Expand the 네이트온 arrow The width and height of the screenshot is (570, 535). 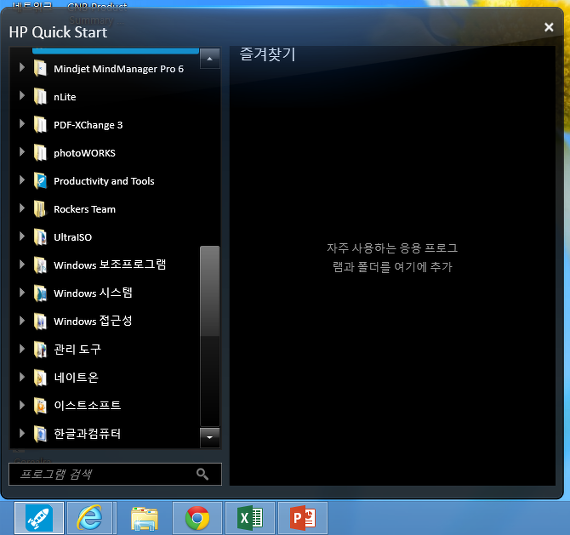(22, 377)
